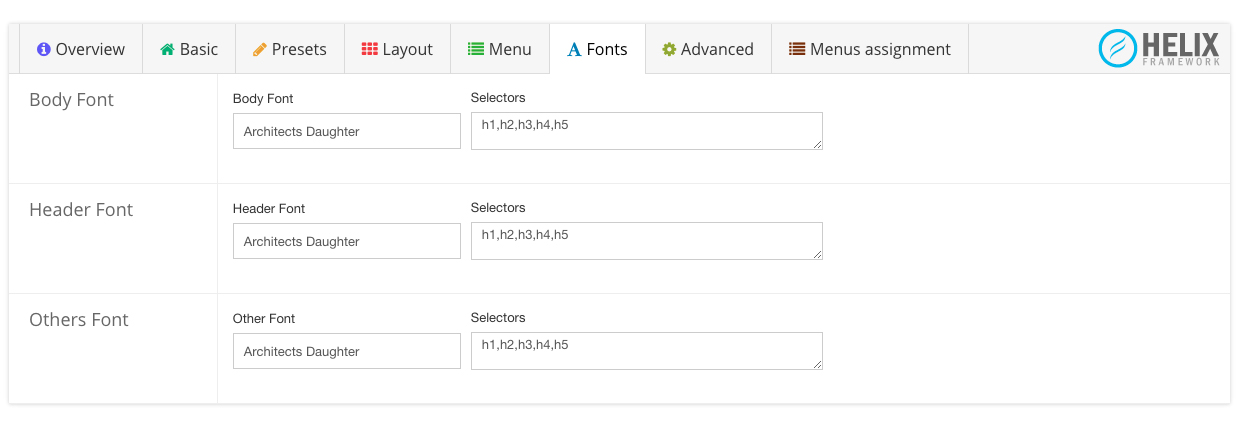1245x422 pixels.
Task: Click the Fonts letter A icon
Action: (x=574, y=50)
